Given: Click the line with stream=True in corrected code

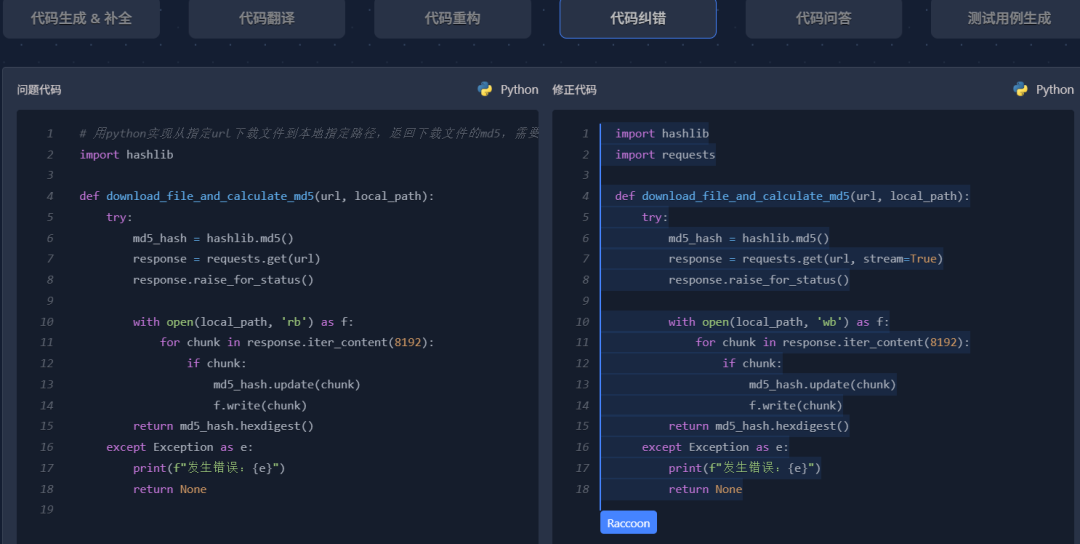Looking at the screenshot, I should pyautogui.click(x=805, y=259).
